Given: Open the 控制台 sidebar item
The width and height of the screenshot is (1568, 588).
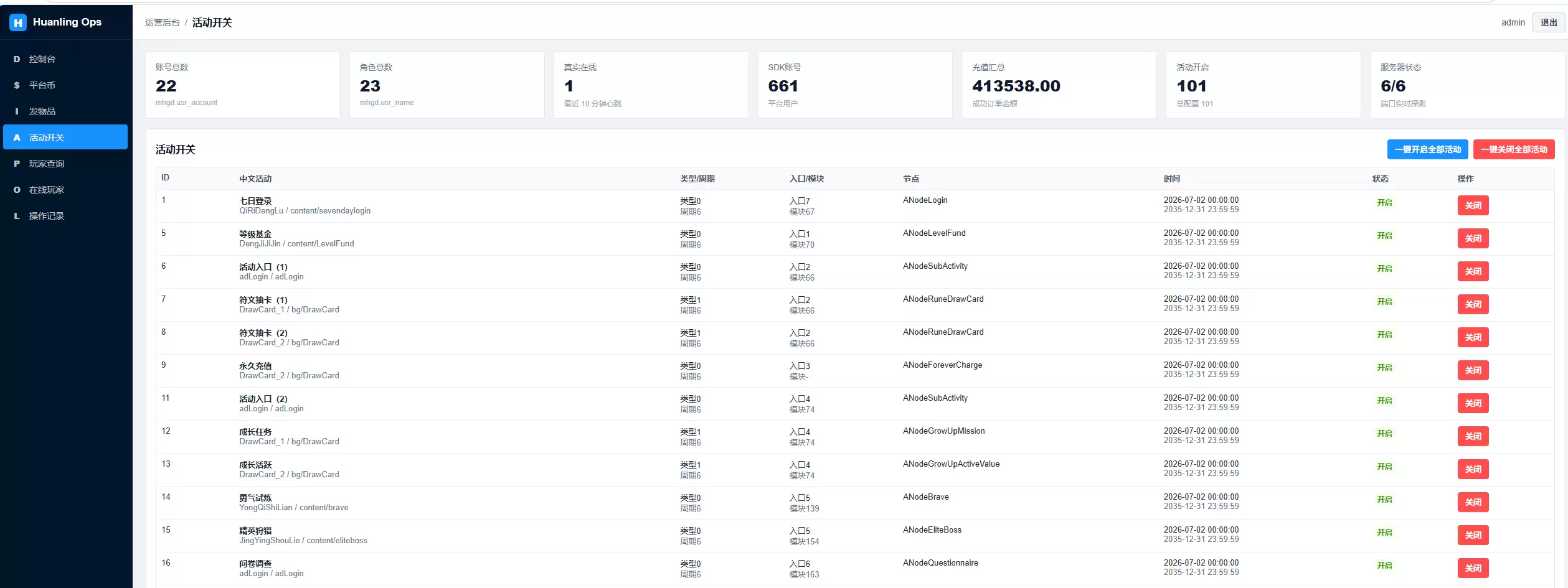Looking at the screenshot, I should [65, 59].
